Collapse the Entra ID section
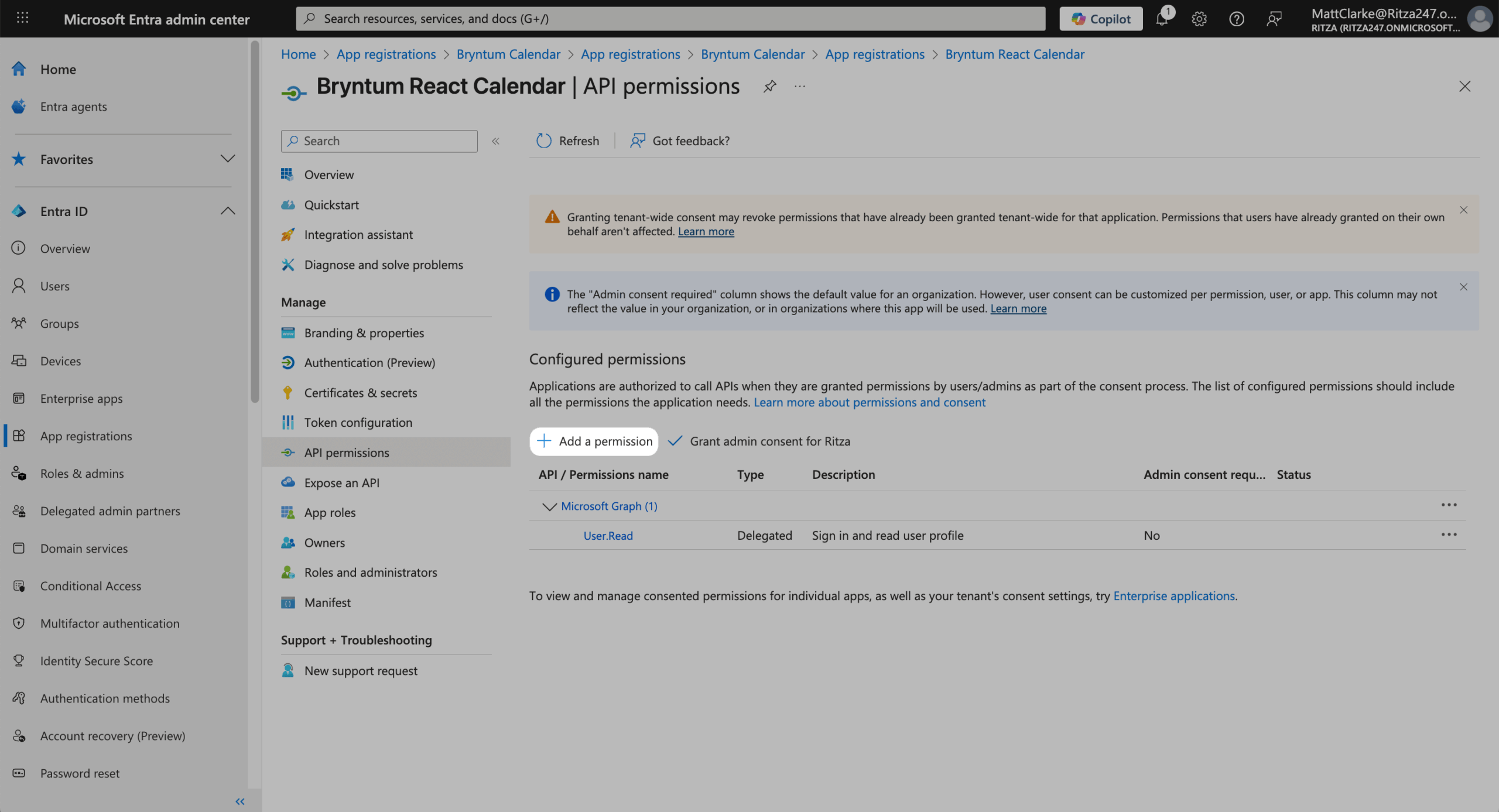The height and width of the screenshot is (812, 1499). click(x=227, y=211)
